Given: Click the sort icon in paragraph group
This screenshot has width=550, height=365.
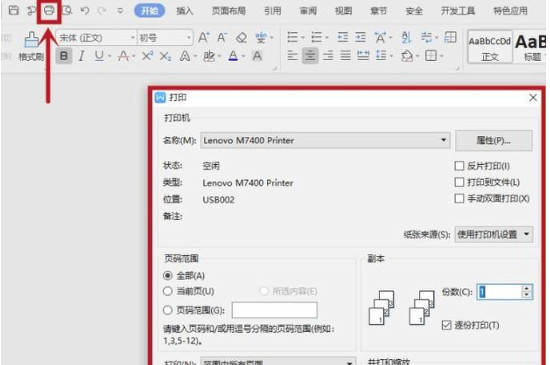Looking at the screenshot, I should click(406, 37).
